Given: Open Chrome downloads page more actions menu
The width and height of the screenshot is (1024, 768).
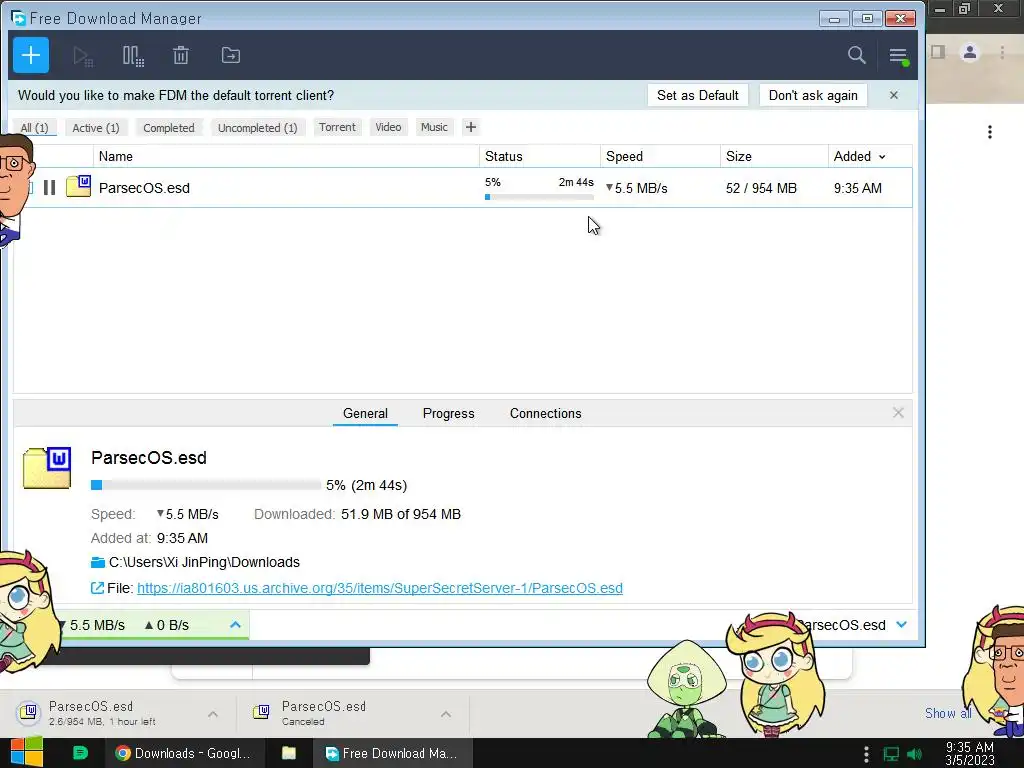Looking at the screenshot, I should tap(990, 132).
